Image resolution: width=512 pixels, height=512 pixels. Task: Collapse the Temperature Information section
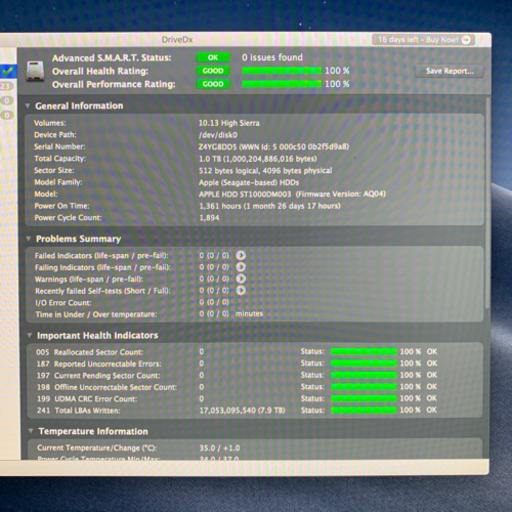[31, 431]
